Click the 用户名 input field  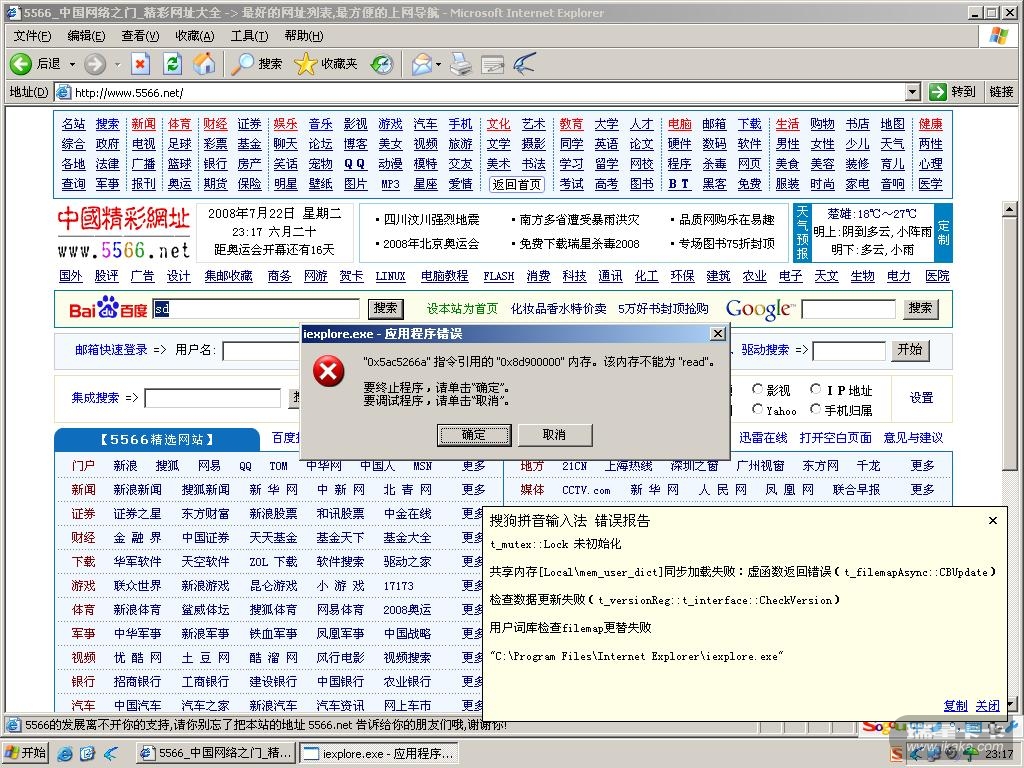[261, 351]
